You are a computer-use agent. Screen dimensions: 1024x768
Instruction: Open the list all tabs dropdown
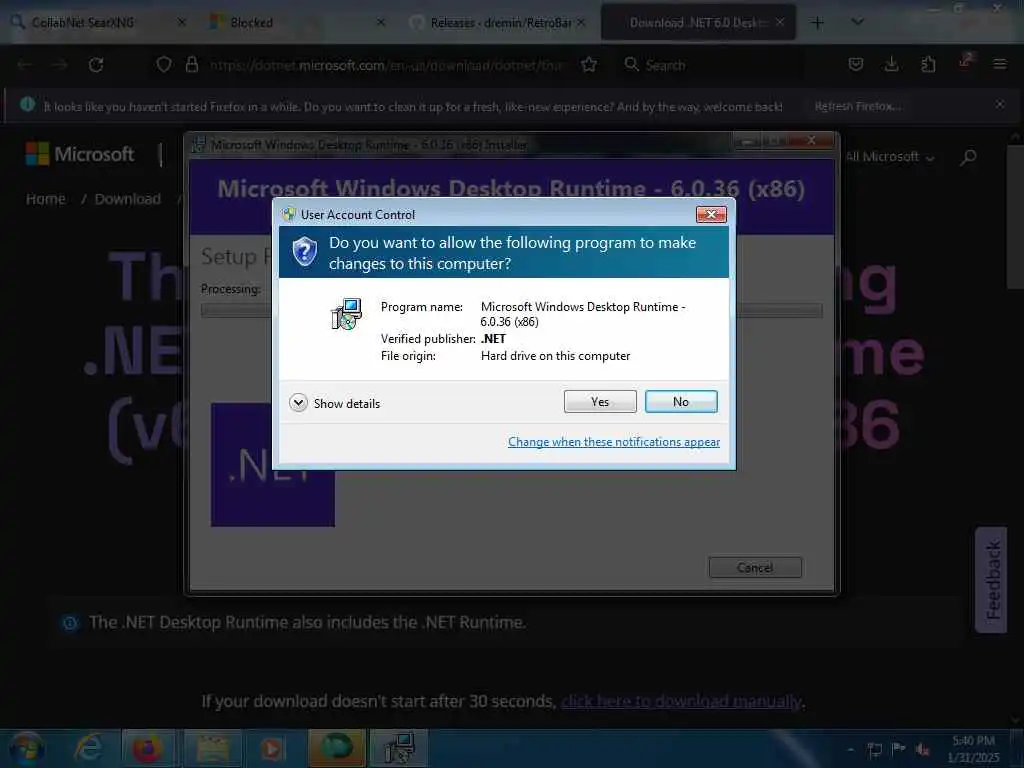(857, 23)
